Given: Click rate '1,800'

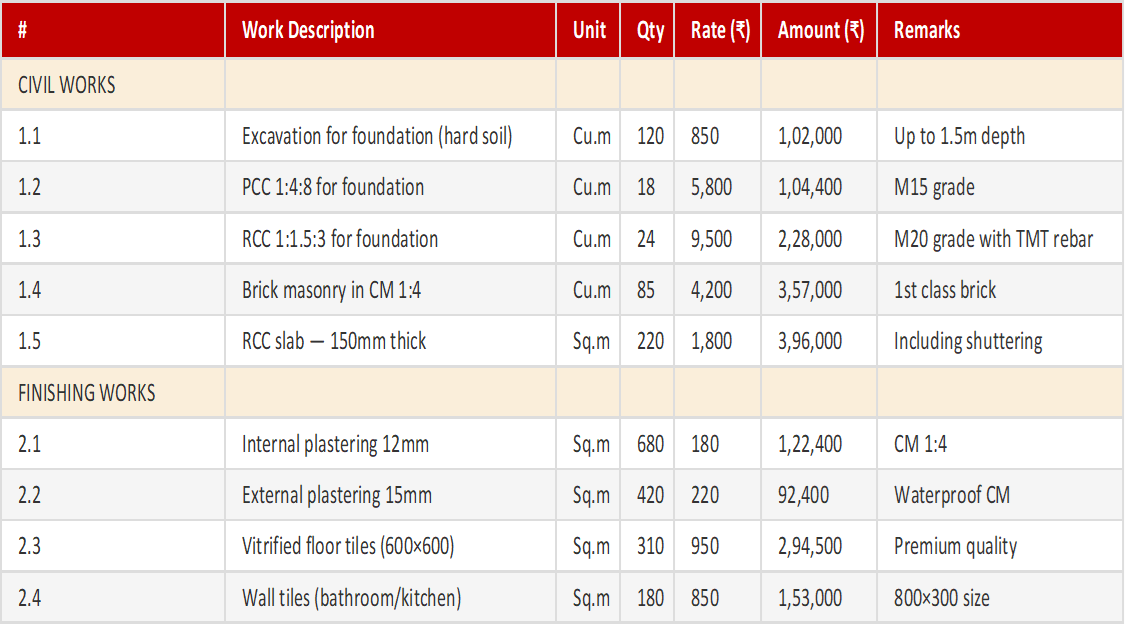Looking at the screenshot, I should (711, 341).
